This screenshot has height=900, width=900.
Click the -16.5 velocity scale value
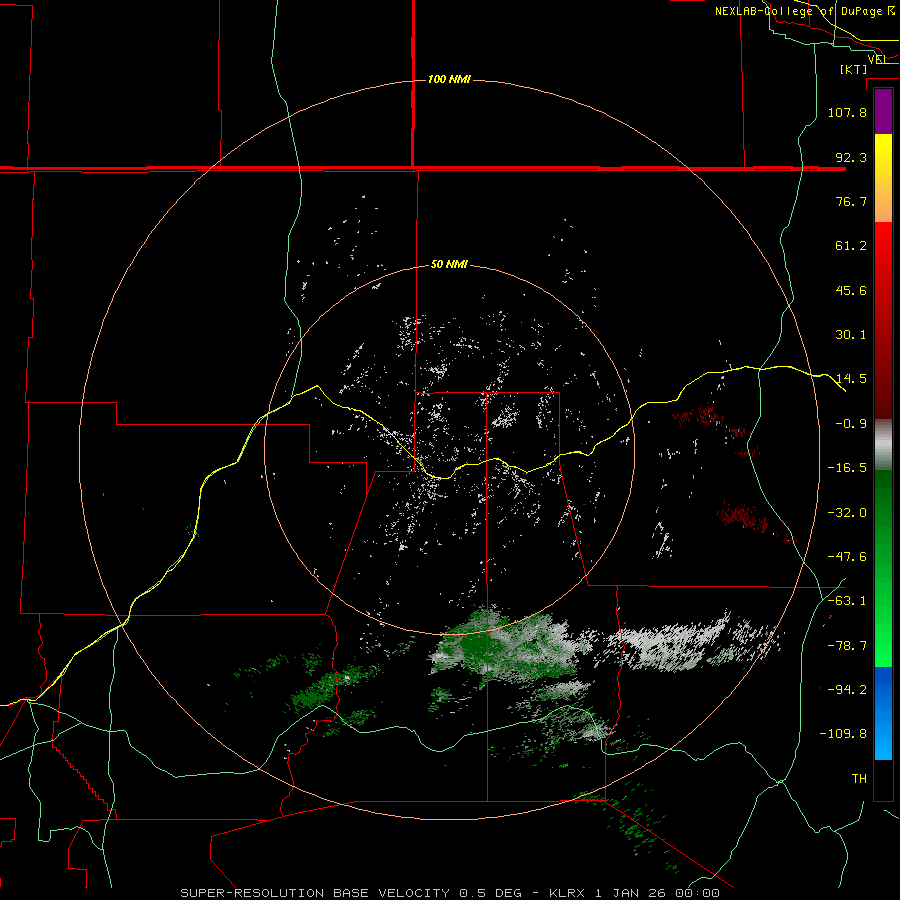[847, 468]
